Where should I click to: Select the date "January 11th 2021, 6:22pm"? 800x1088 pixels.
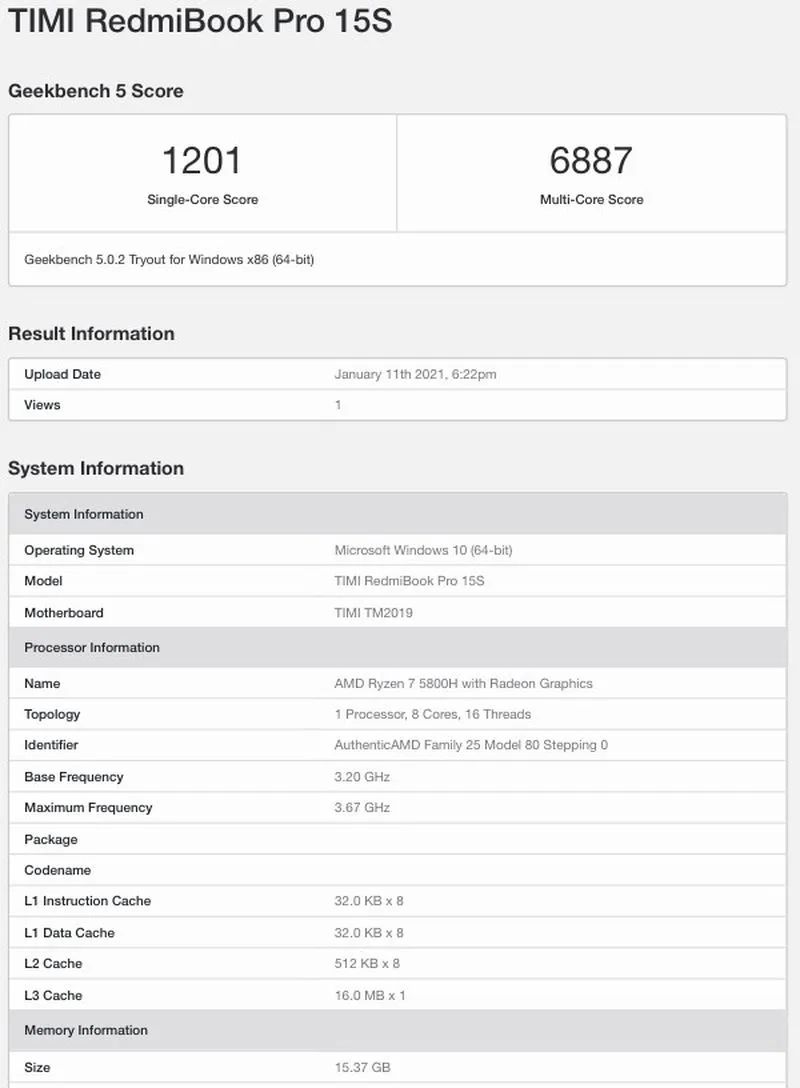point(416,374)
